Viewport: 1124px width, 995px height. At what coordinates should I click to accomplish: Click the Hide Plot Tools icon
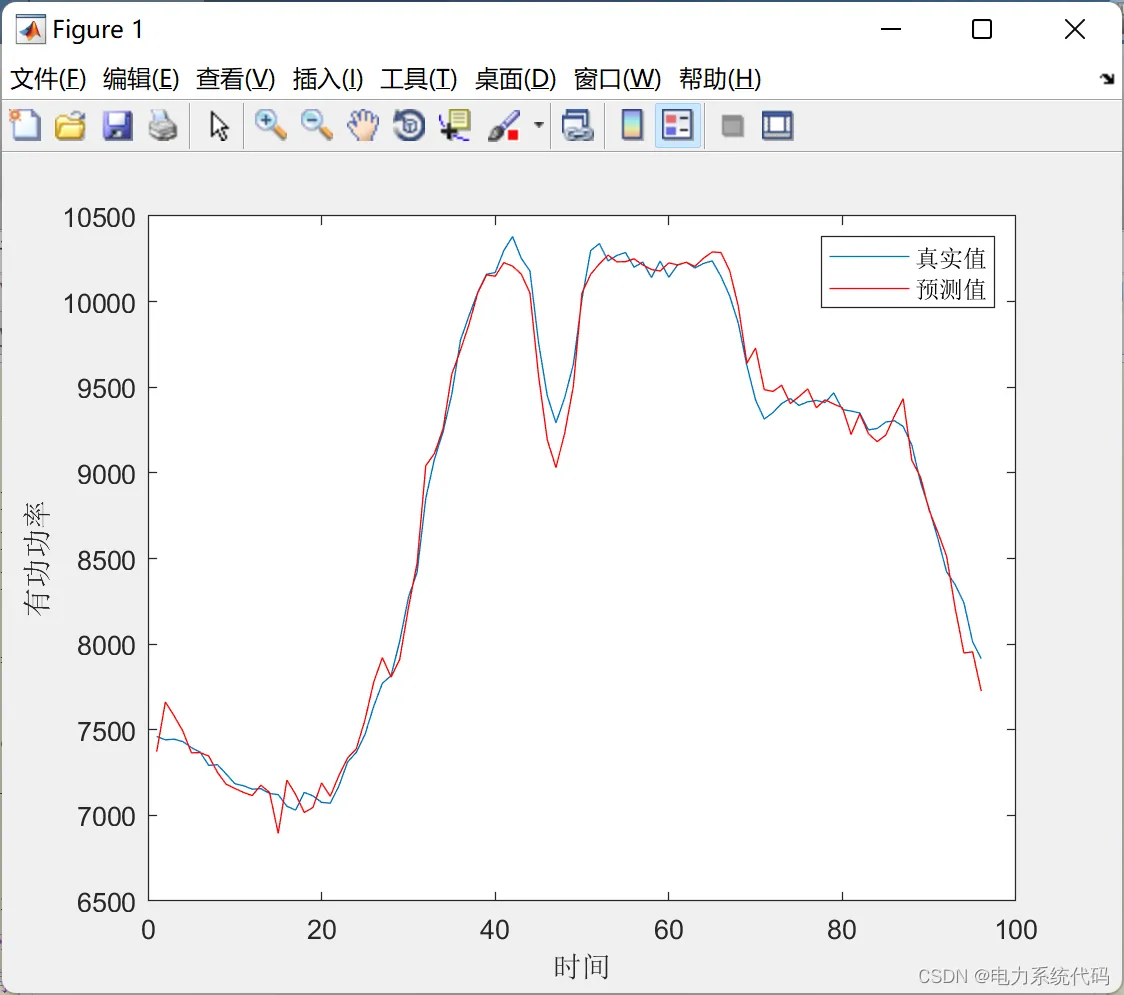pyautogui.click(x=732, y=126)
